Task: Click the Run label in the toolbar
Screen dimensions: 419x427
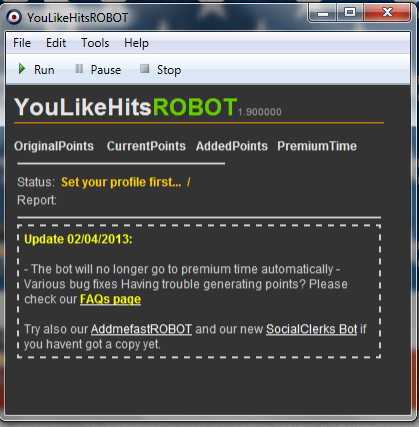Action: (44, 70)
